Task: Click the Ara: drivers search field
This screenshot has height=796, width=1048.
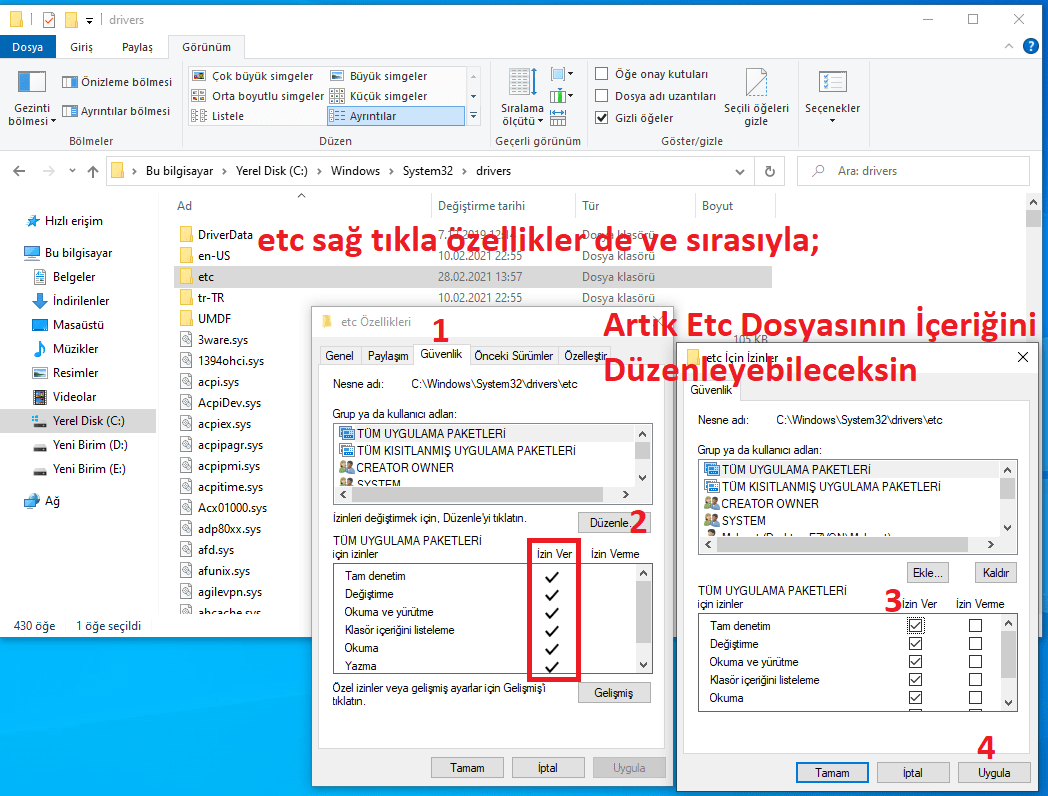Action: click(x=913, y=171)
